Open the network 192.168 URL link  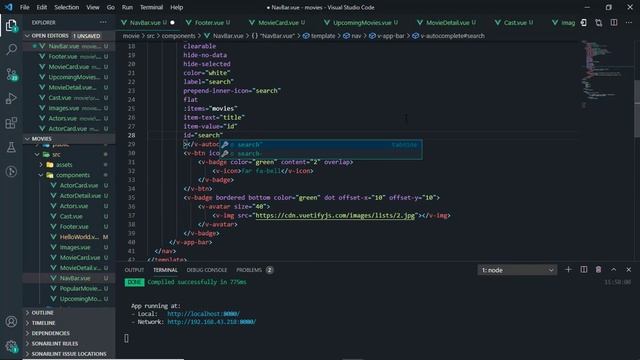pos(211,322)
